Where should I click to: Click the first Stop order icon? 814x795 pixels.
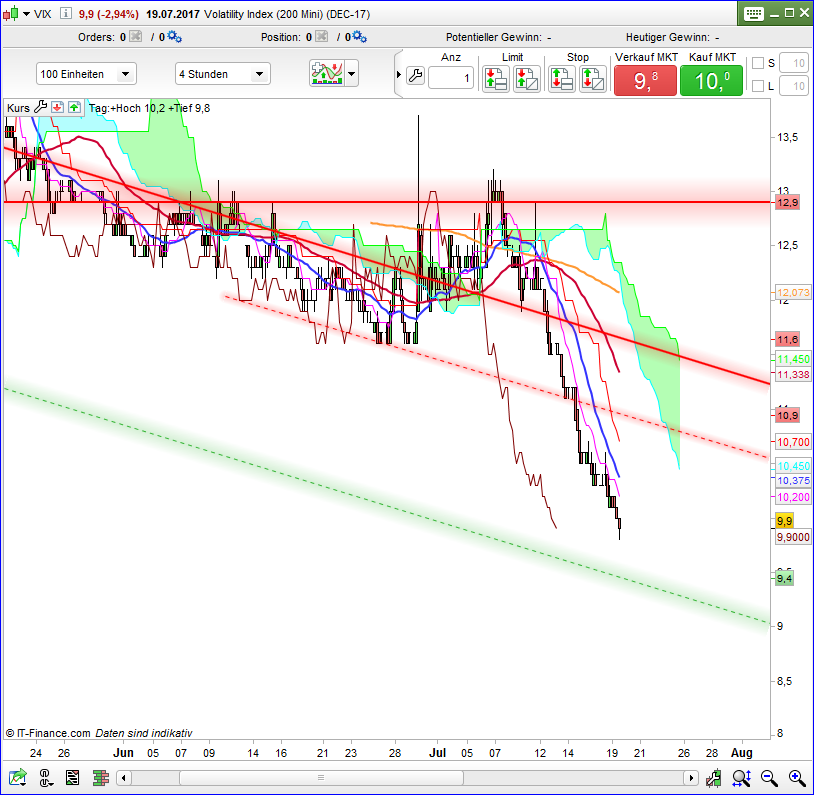point(562,79)
